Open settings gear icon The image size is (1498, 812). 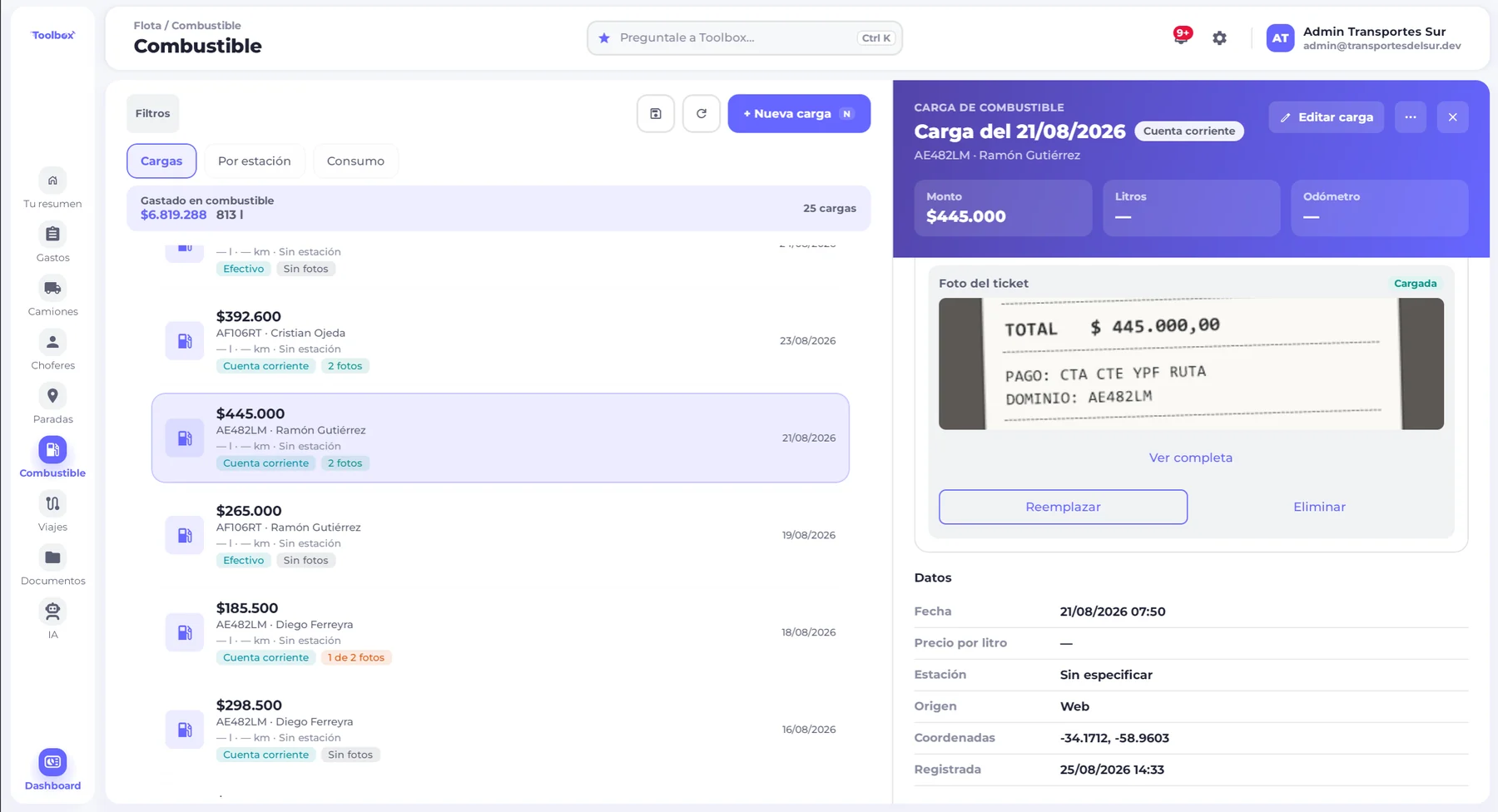coord(1219,37)
